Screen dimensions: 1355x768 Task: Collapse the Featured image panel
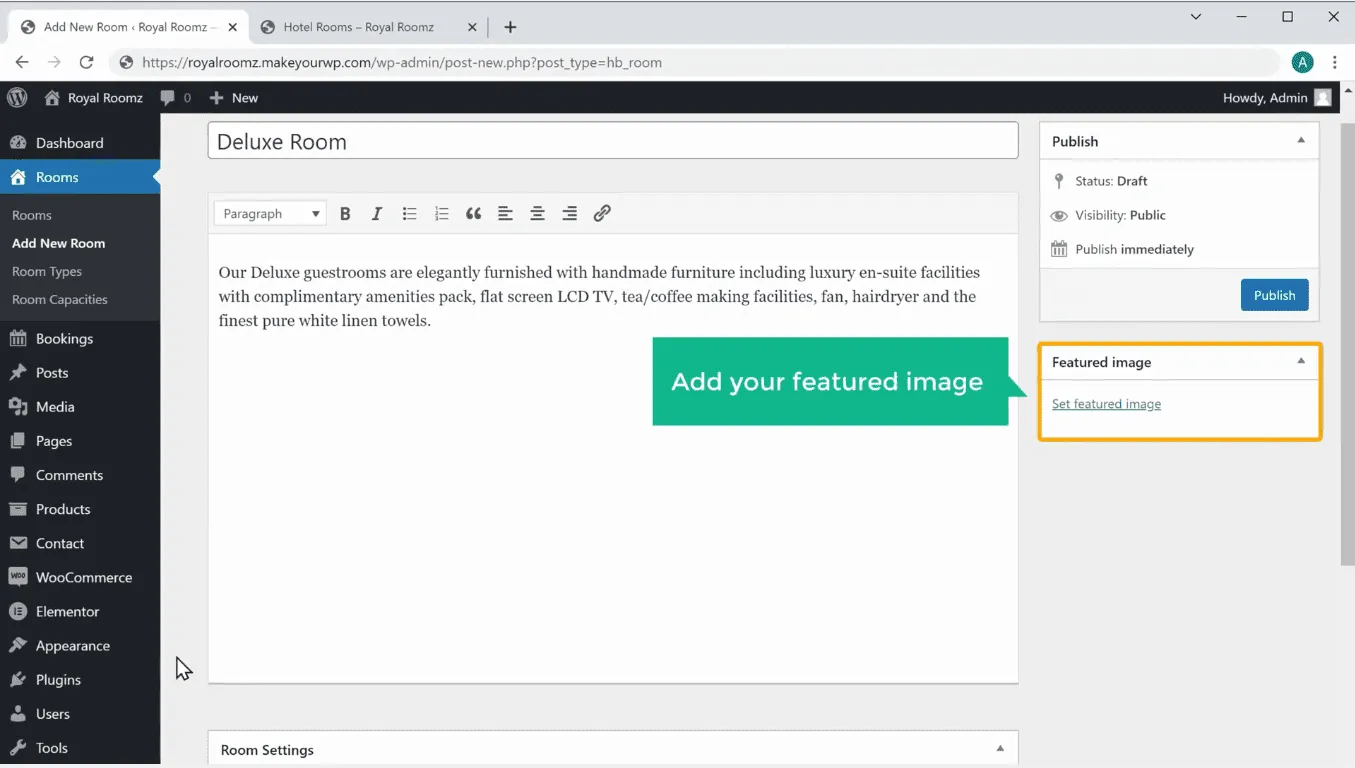(x=1300, y=362)
